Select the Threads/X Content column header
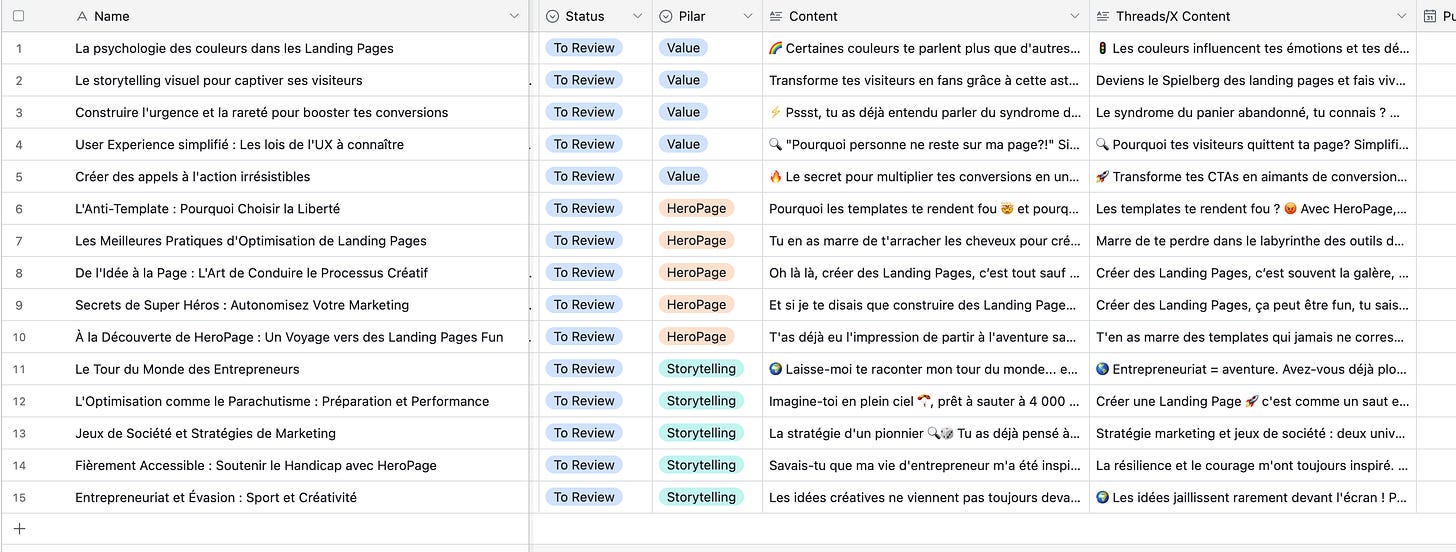 (x=1253, y=16)
